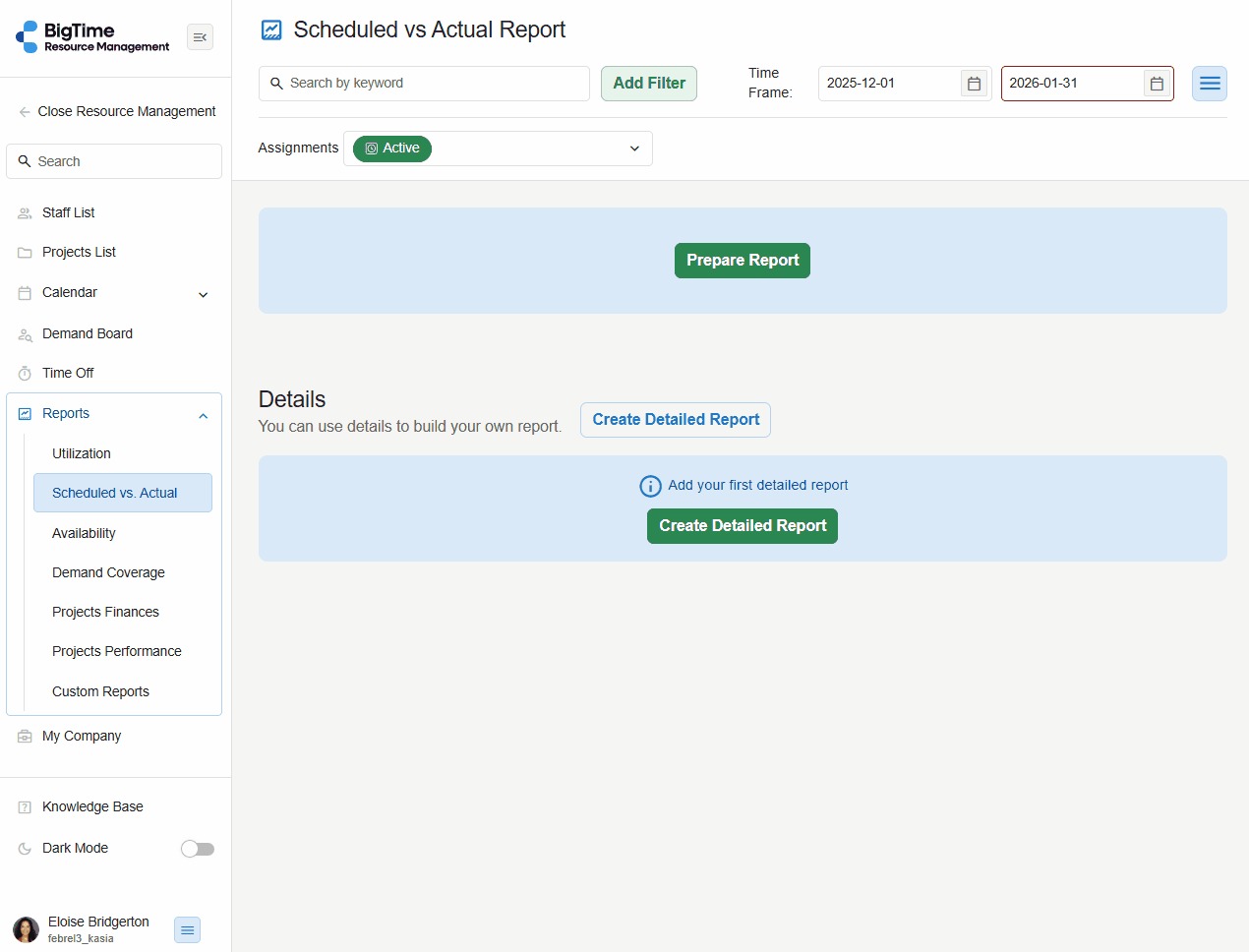Click the Search by keyword field

pos(433,84)
